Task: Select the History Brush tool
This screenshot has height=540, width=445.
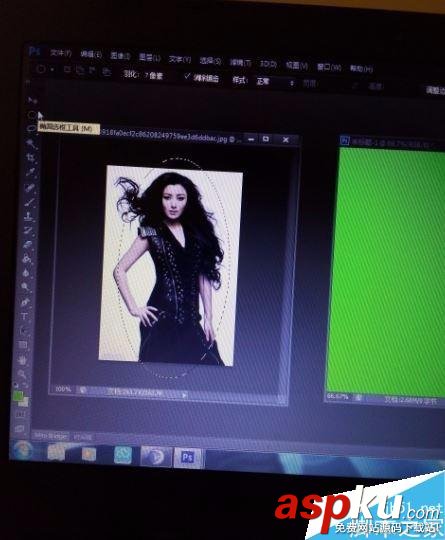Action: [x=29, y=230]
